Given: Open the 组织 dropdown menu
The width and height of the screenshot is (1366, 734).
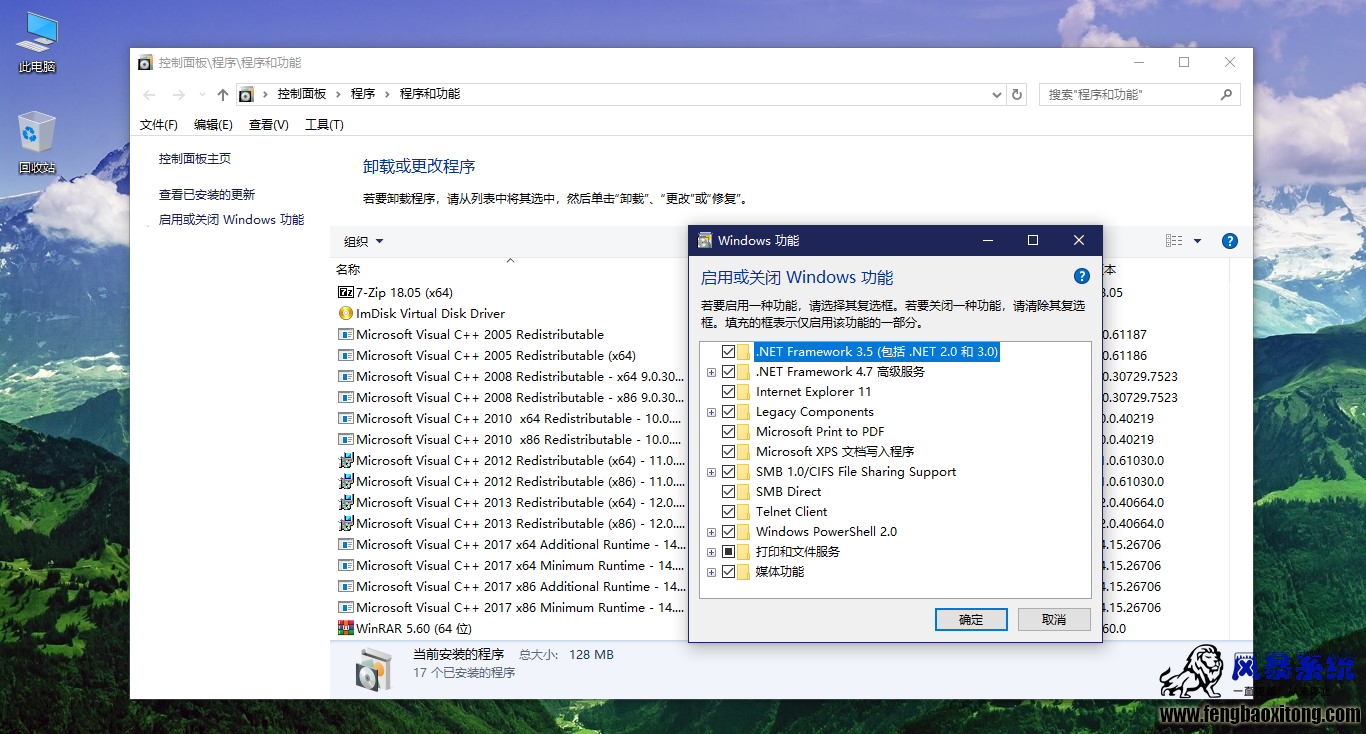Looking at the screenshot, I should coord(363,241).
